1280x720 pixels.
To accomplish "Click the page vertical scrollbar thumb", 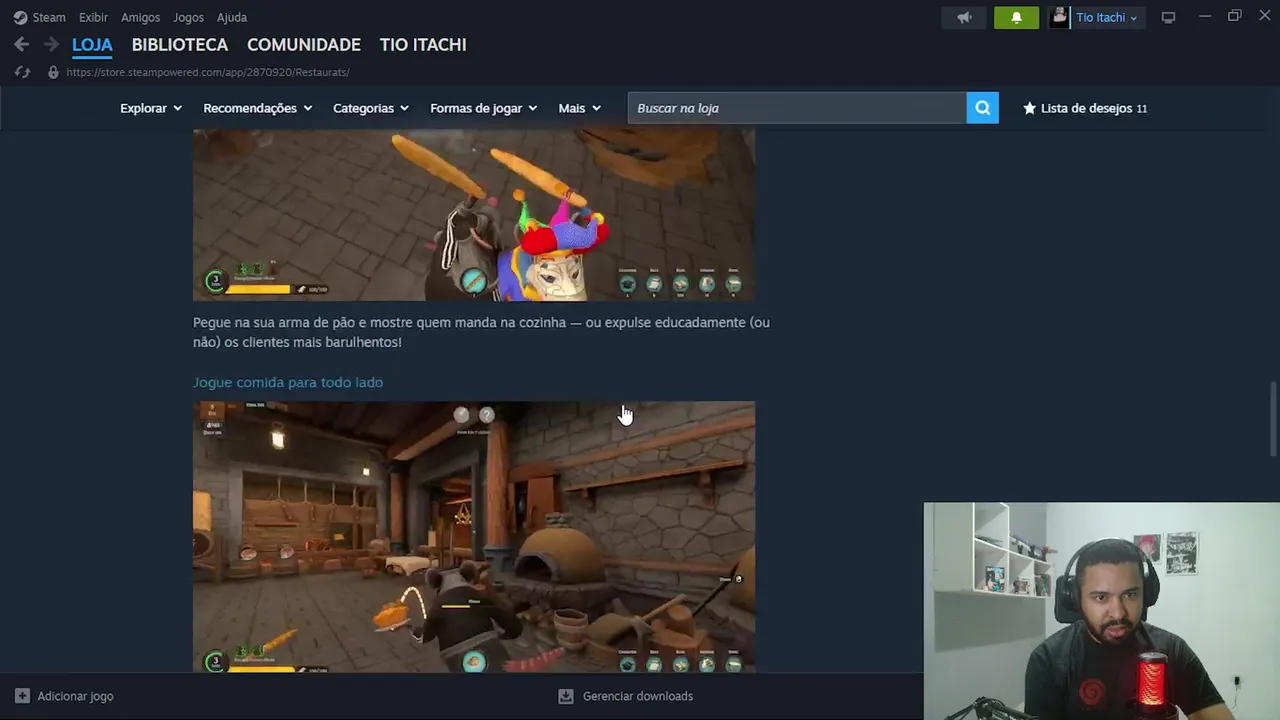I will 1273,418.
